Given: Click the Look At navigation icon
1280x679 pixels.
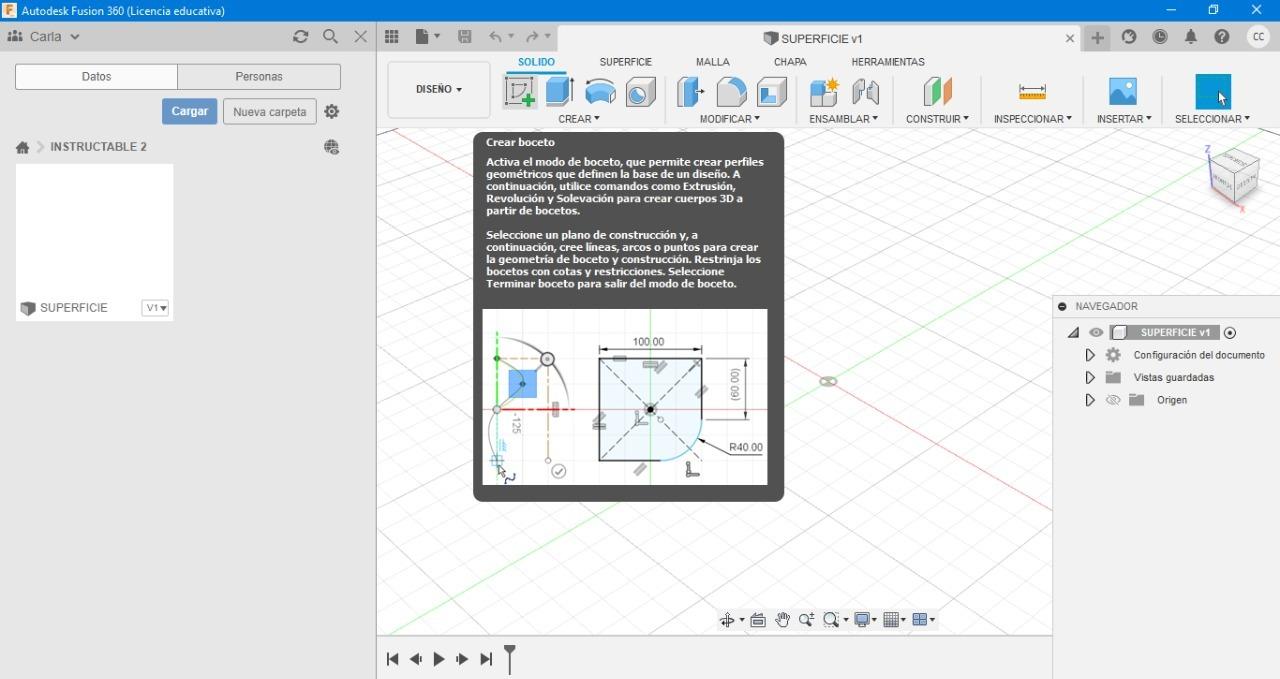Looking at the screenshot, I should pyautogui.click(x=758, y=620).
